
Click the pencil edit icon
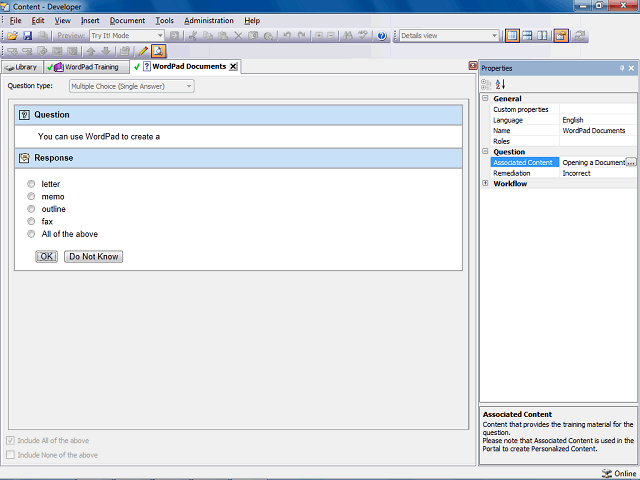tap(143, 51)
